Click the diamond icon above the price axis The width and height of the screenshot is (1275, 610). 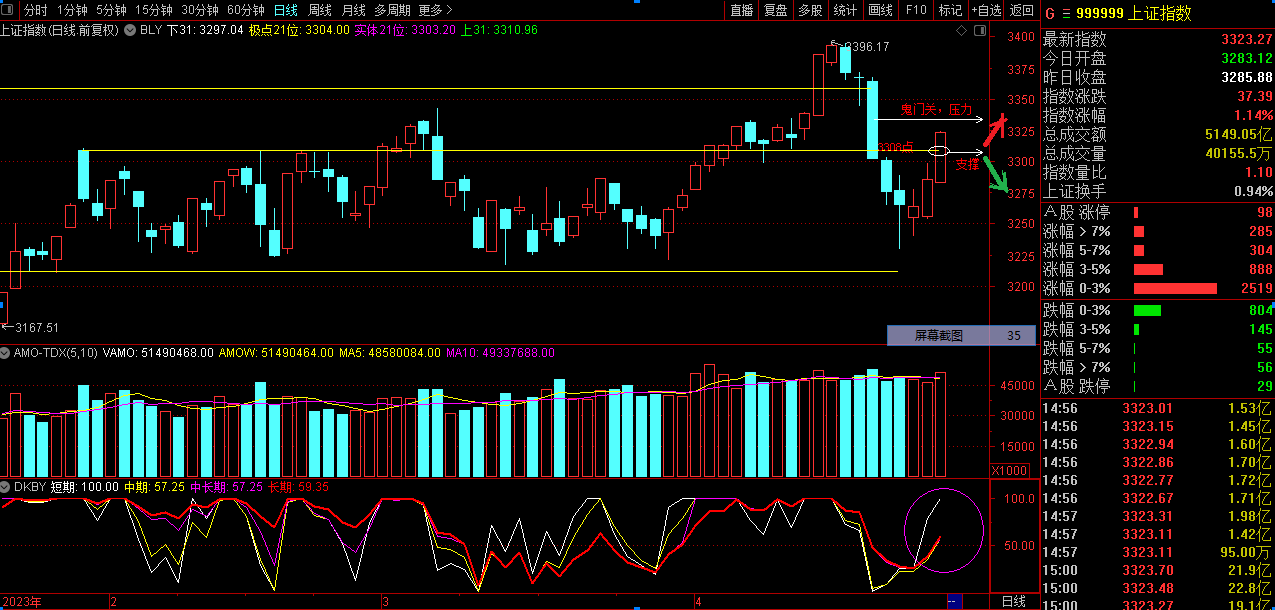pos(962,30)
